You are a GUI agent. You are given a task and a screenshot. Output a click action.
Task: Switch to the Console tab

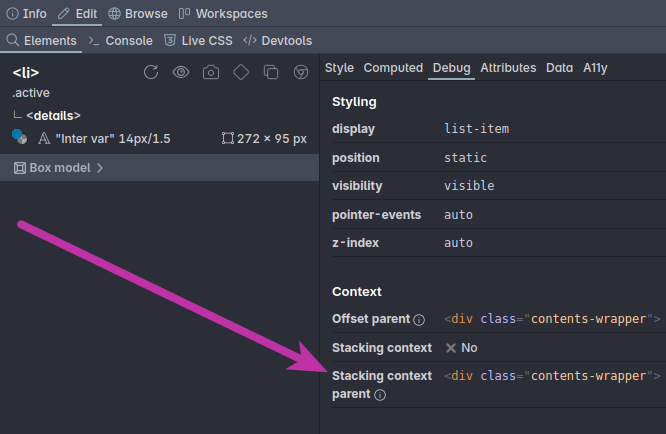tap(120, 40)
